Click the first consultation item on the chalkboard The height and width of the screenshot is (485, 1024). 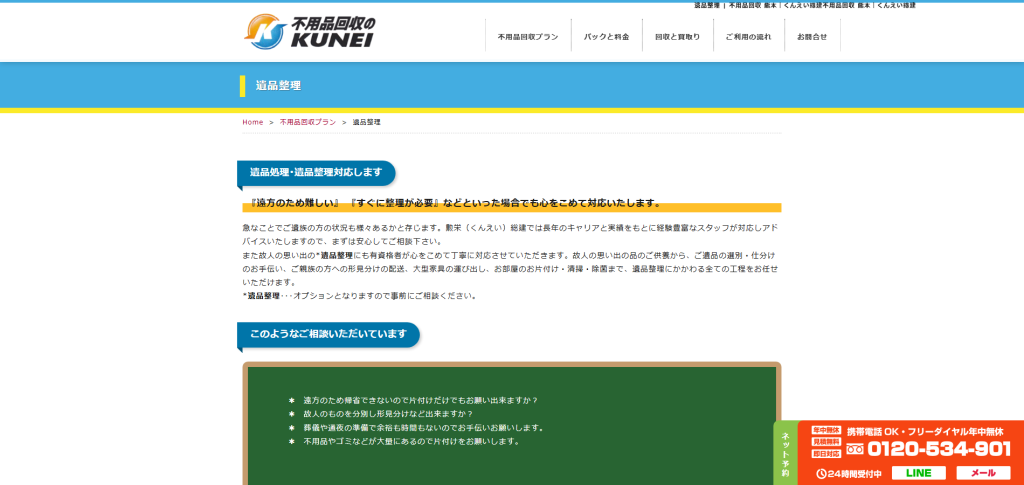420,400
